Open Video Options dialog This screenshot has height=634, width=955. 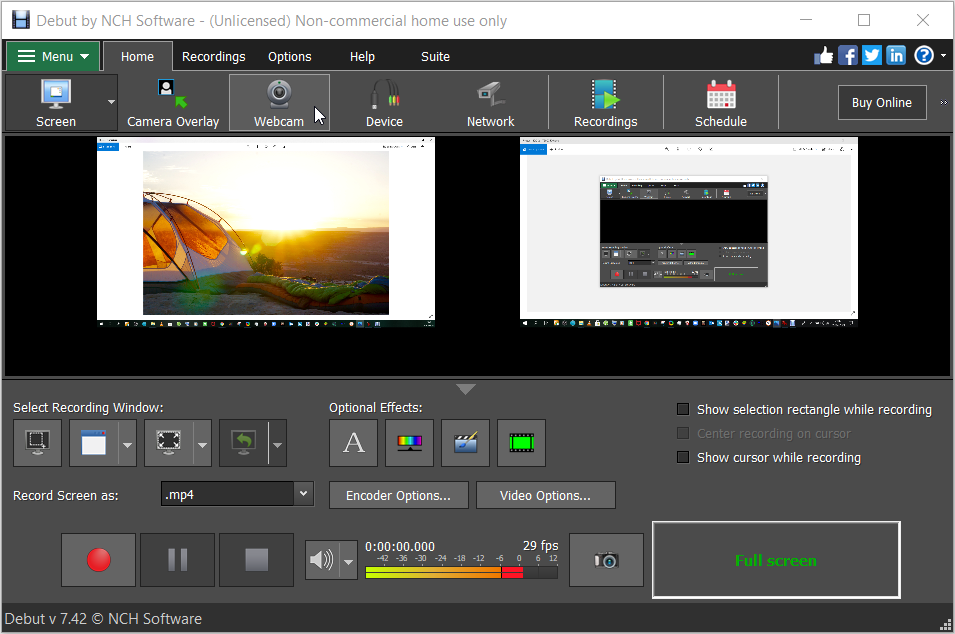click(x=546, y=496)
